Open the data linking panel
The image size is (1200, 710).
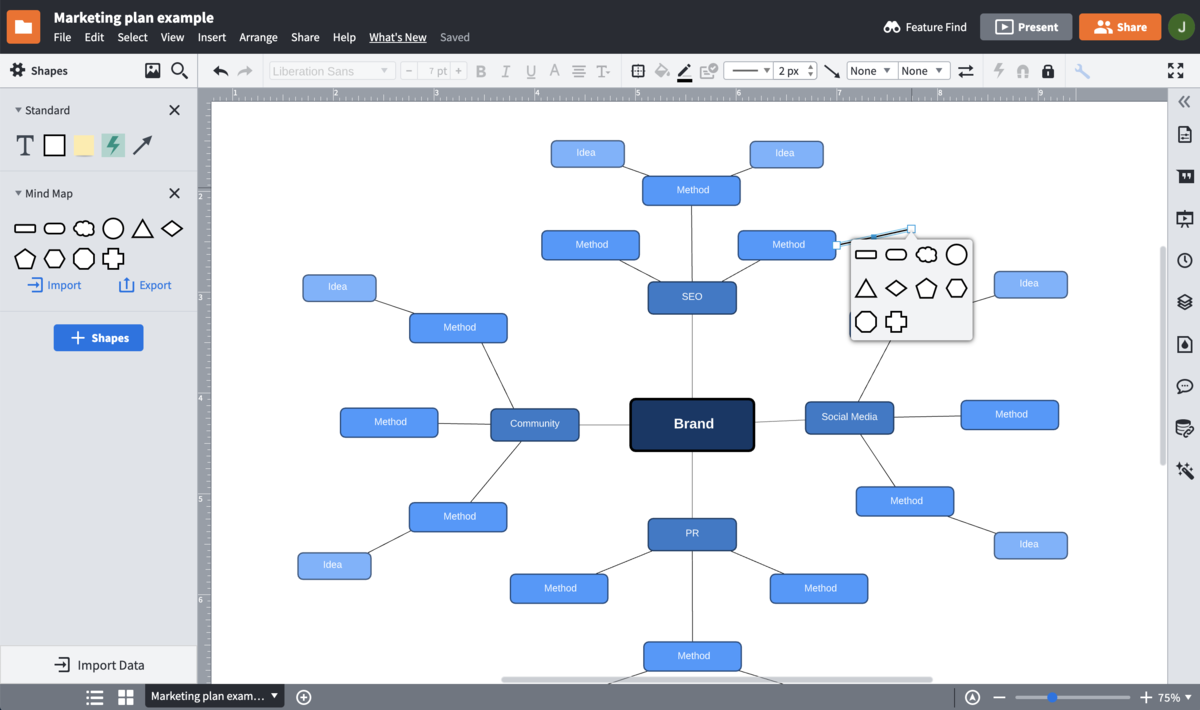click(x=1185, y=427)
